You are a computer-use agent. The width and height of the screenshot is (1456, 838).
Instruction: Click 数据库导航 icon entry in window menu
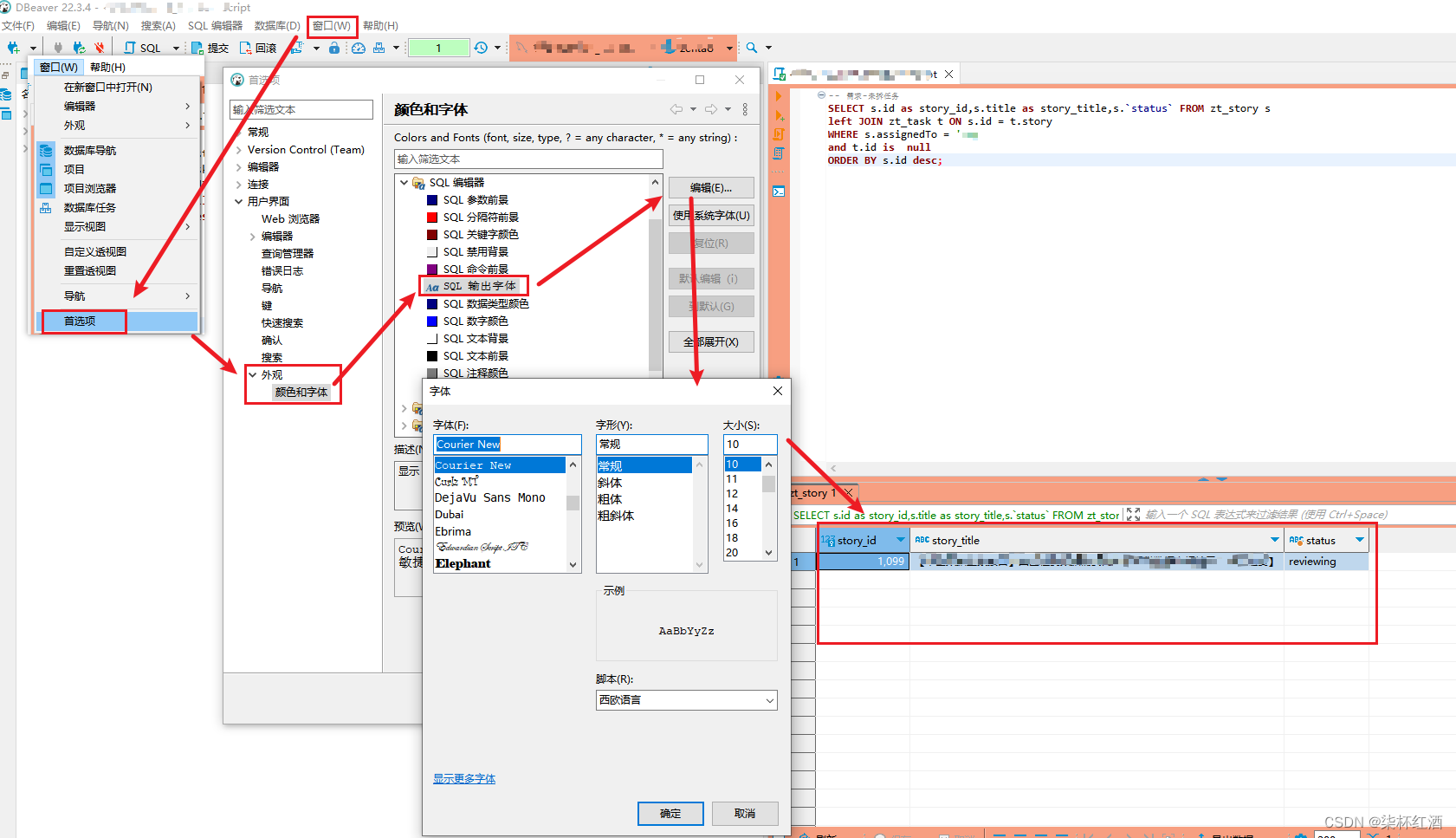(x=46, y=150)
